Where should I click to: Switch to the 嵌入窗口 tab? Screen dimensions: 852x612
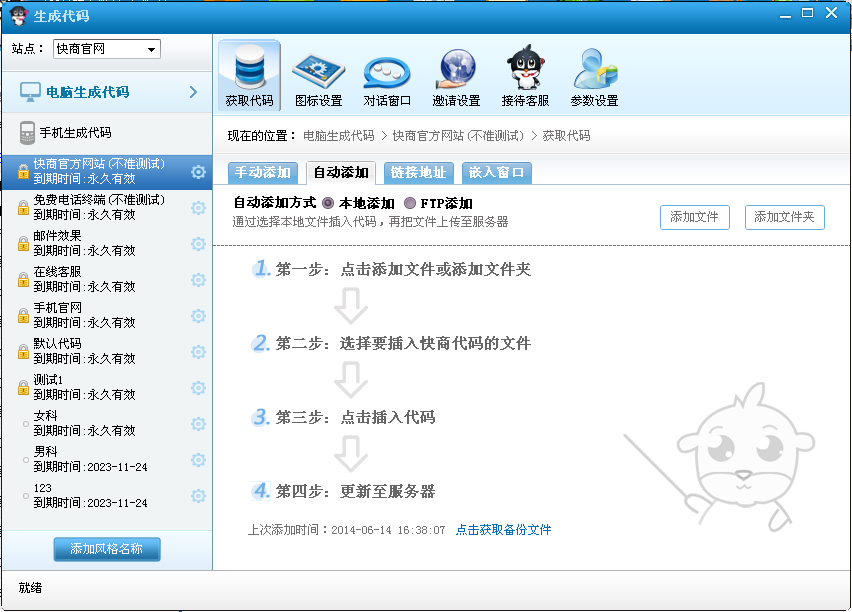point(496,172)
